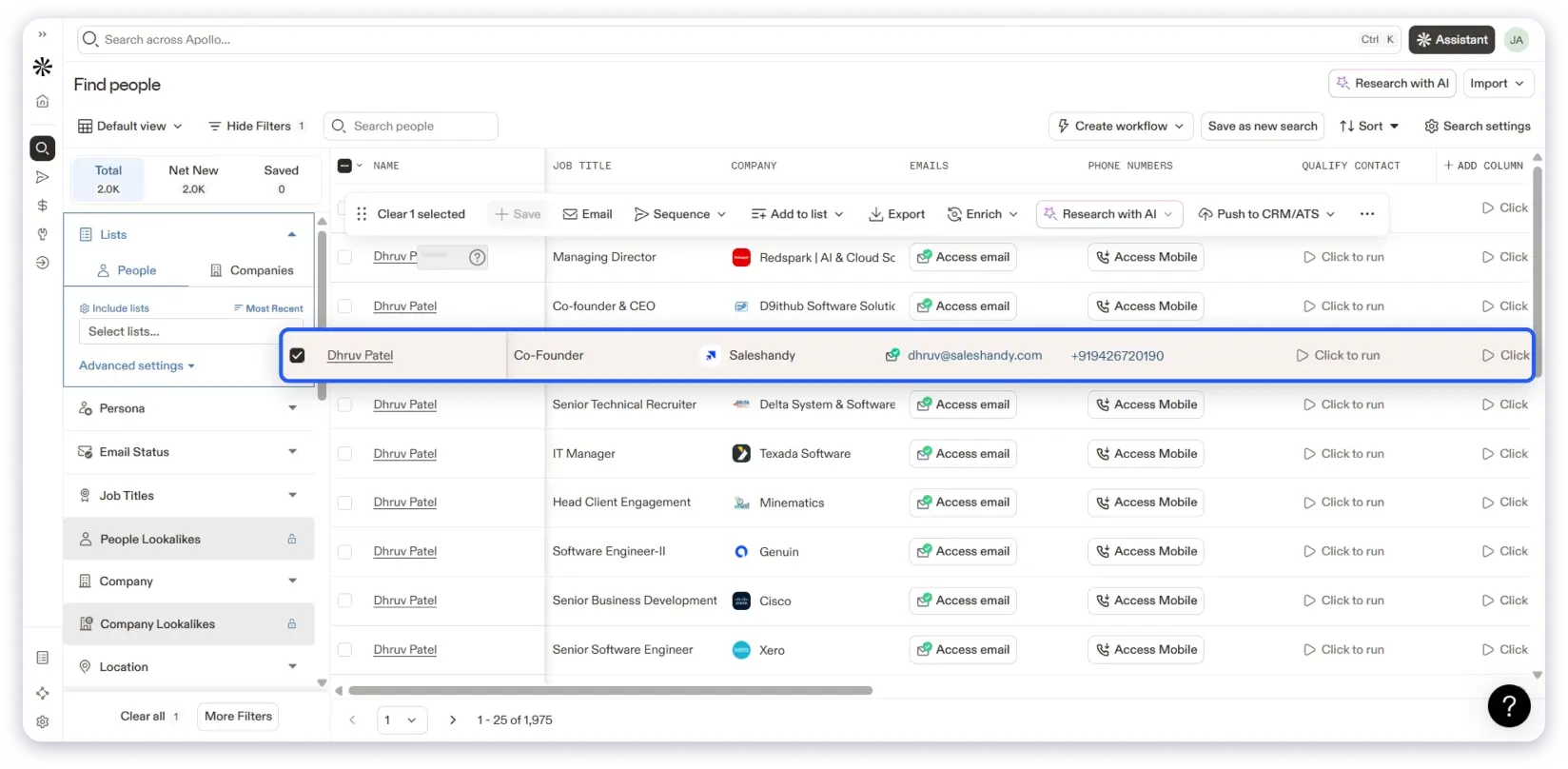
Task: Expand the sidebar with double chevron icon
Action: pos(42,34)
